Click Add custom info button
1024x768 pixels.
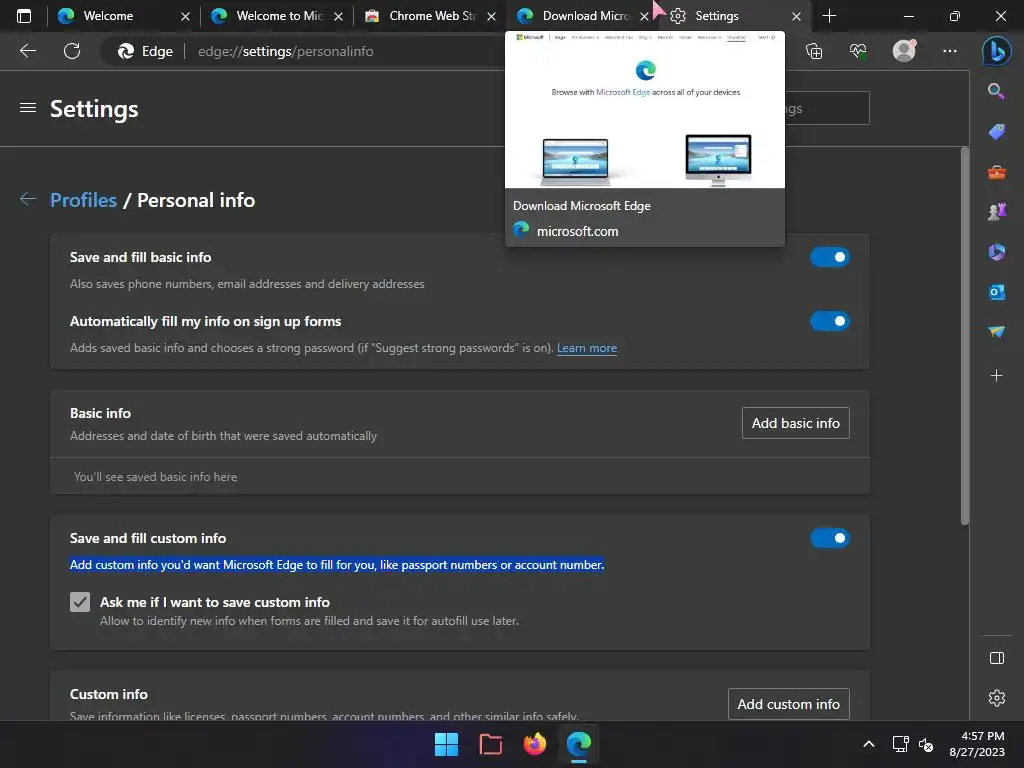point(788,704)
